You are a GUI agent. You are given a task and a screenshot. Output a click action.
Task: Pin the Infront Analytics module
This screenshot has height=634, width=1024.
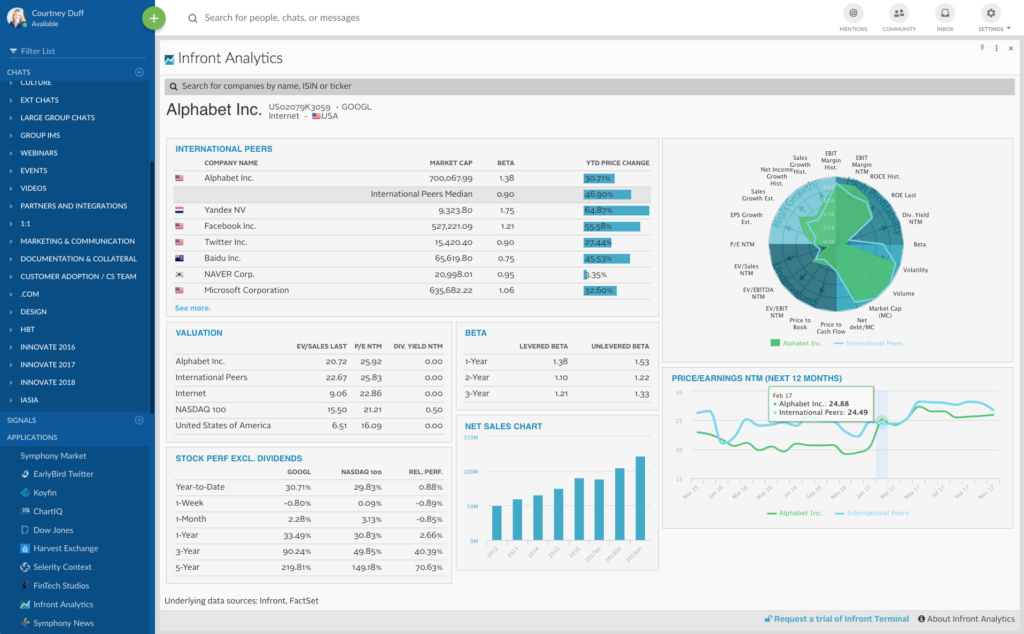point(982,48)
